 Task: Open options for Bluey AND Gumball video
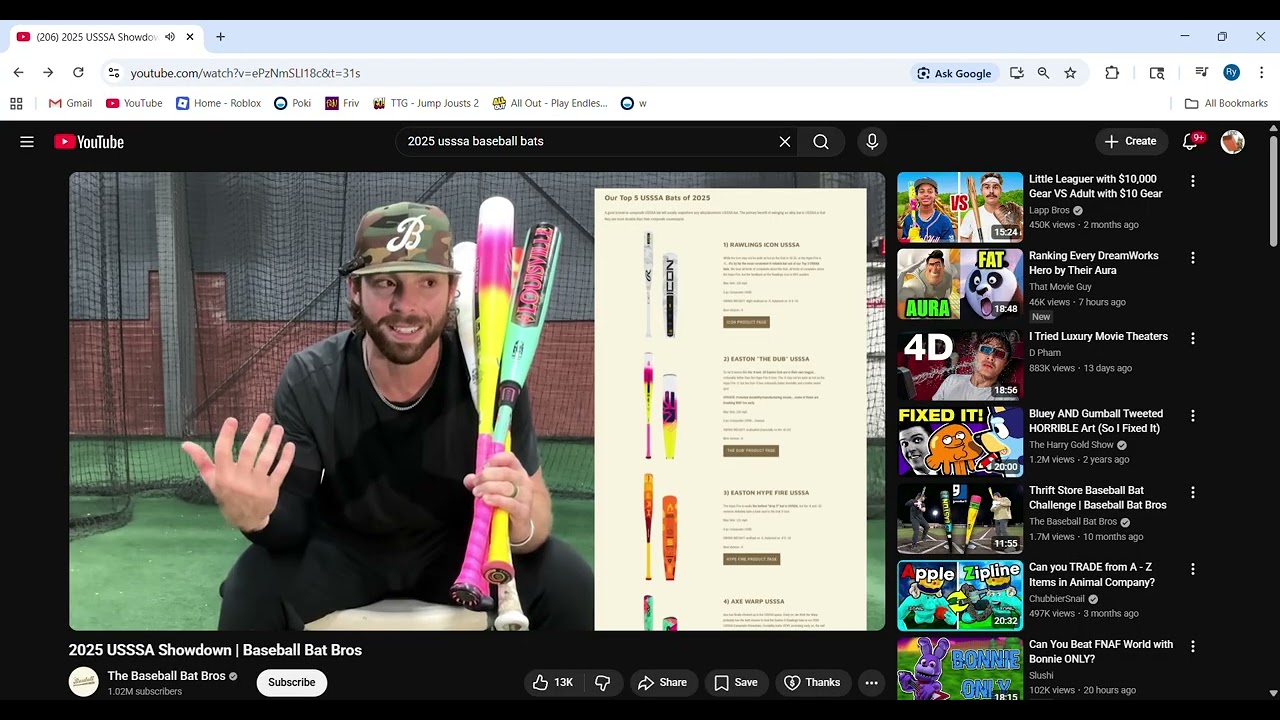click(1192, 416)
